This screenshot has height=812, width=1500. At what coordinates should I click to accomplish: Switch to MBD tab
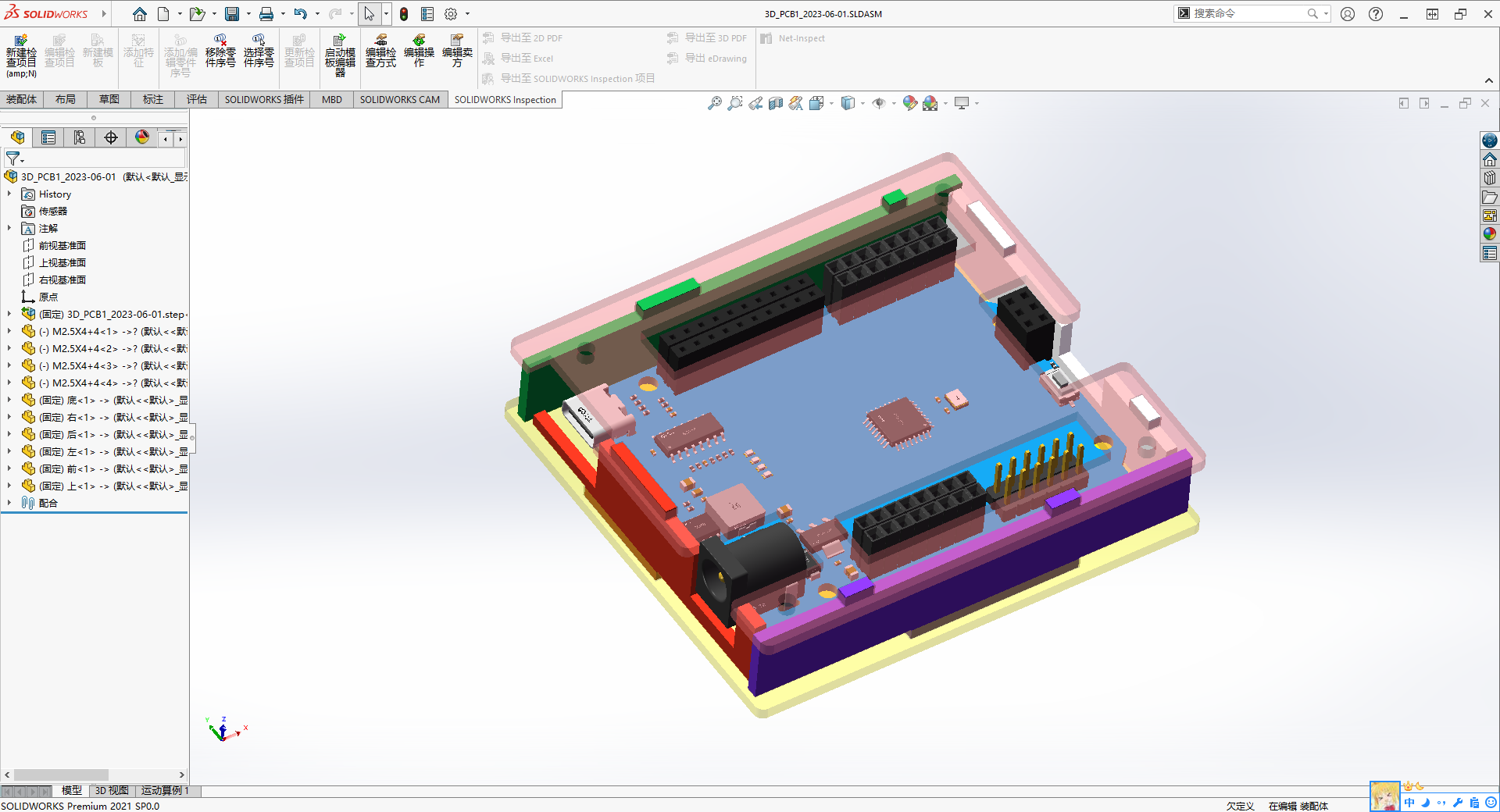coord(332,99)
